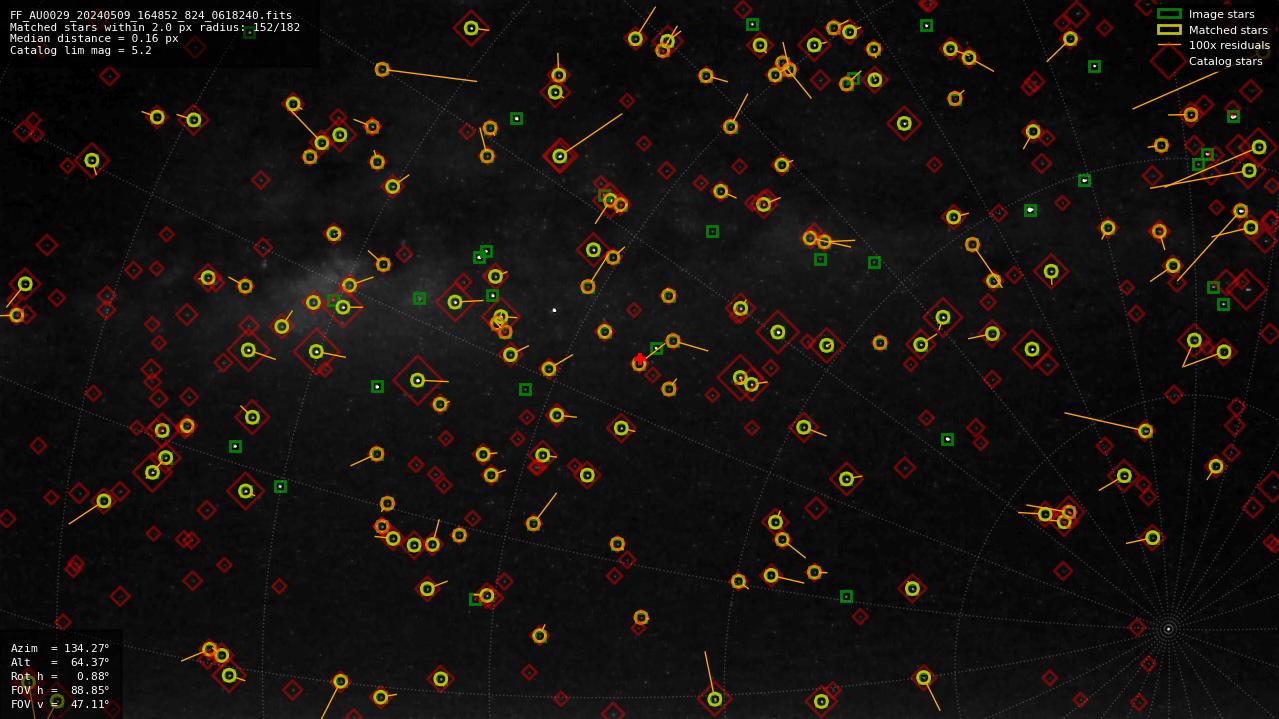
Task: Click the red cross centre marker
Action: pyautogui.click(x=640, y=358)
